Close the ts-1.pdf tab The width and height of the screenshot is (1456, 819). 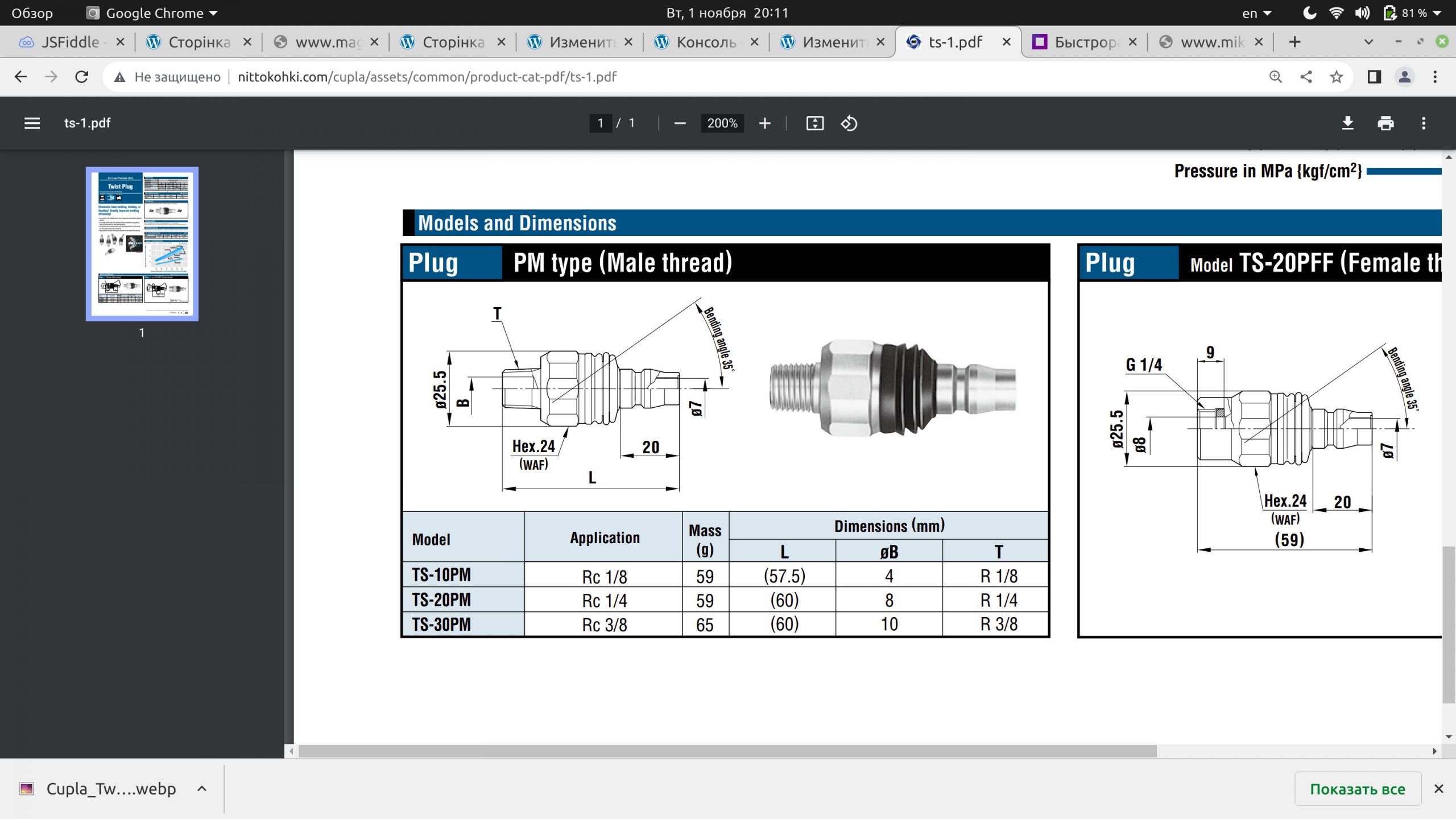(x=1006, y=42)
